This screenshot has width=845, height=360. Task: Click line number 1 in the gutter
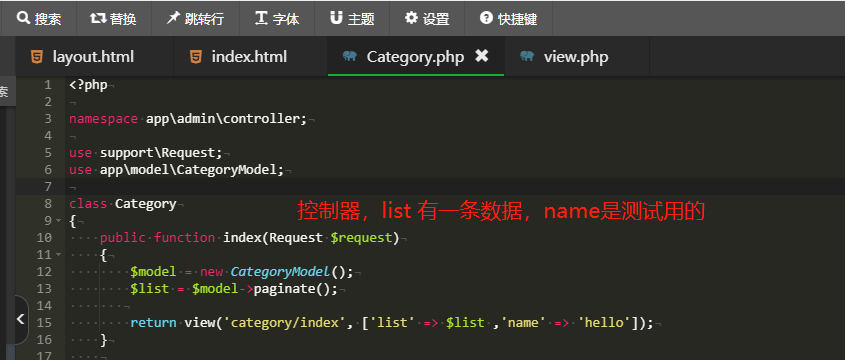(x=48, y=85)
